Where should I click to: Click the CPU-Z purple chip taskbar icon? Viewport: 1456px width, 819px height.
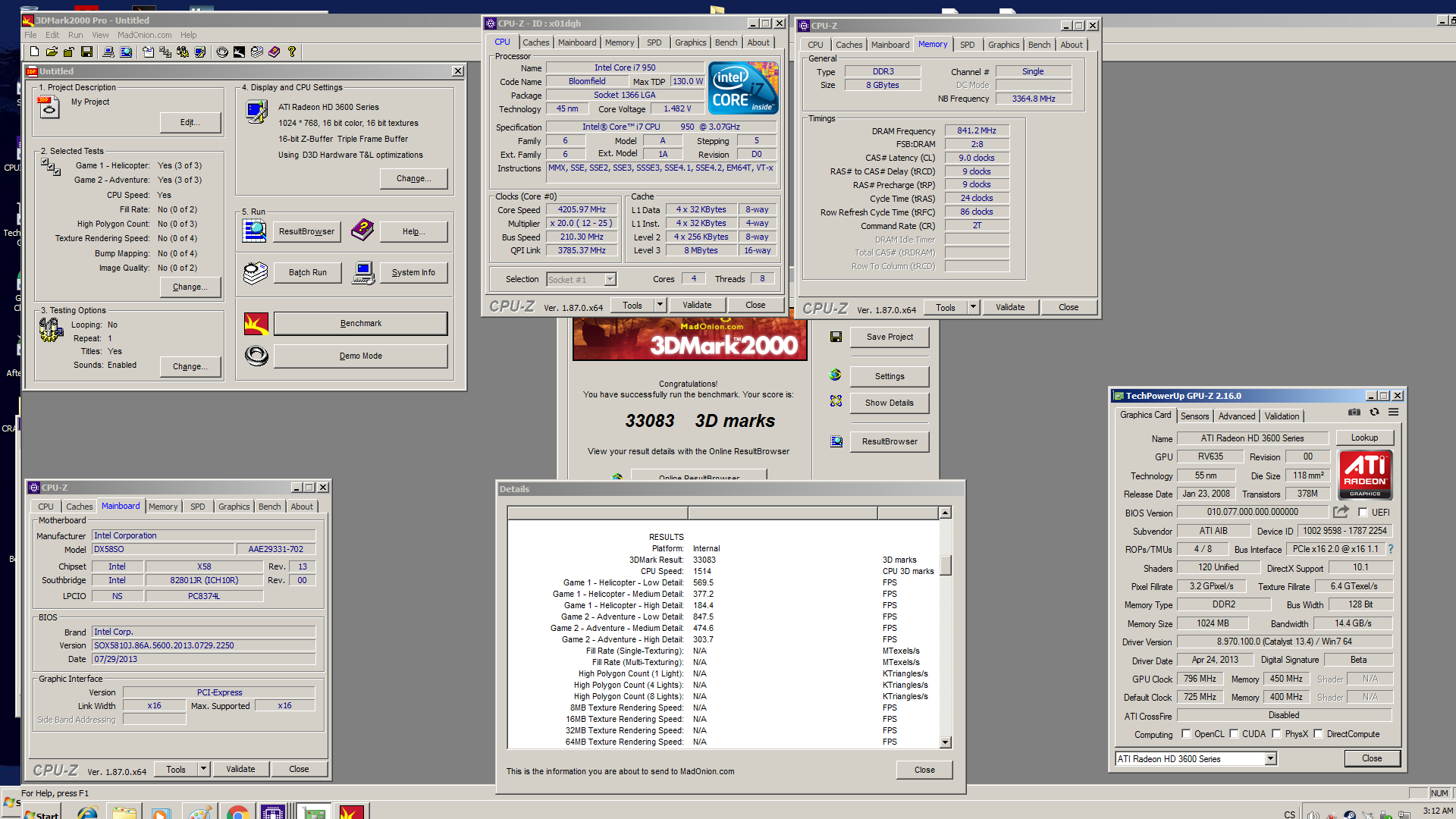point(272,811)
